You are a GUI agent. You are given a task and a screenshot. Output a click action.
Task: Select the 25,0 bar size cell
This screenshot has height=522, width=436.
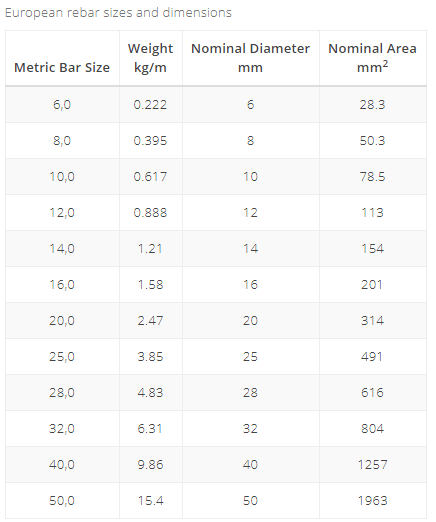(x=62, y=357)
